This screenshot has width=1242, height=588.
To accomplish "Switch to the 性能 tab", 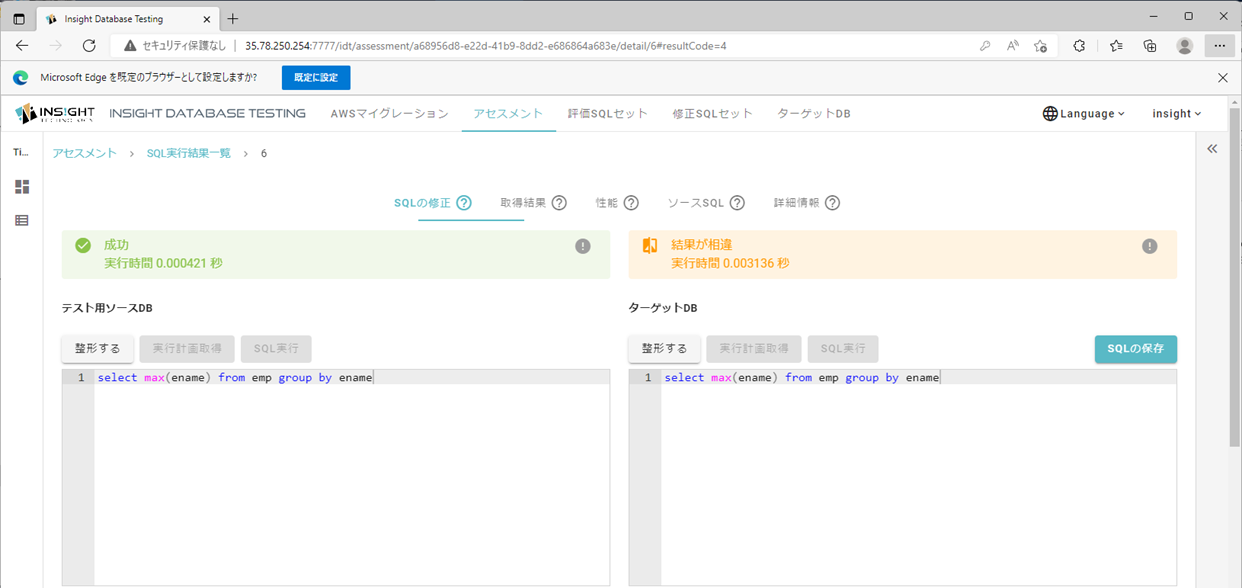I will (607, 203).
